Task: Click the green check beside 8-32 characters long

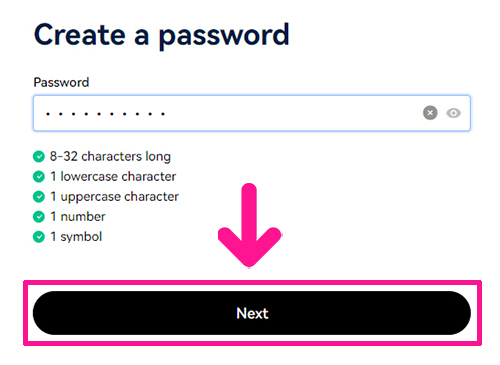Action: click(39, 156)
